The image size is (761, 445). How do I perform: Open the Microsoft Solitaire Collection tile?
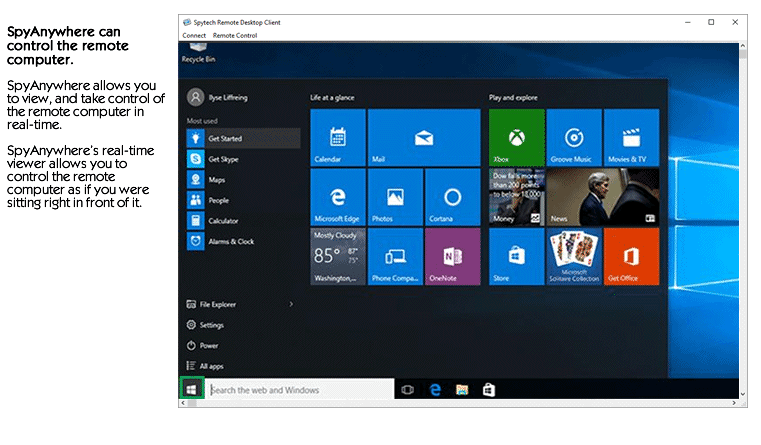574,257
